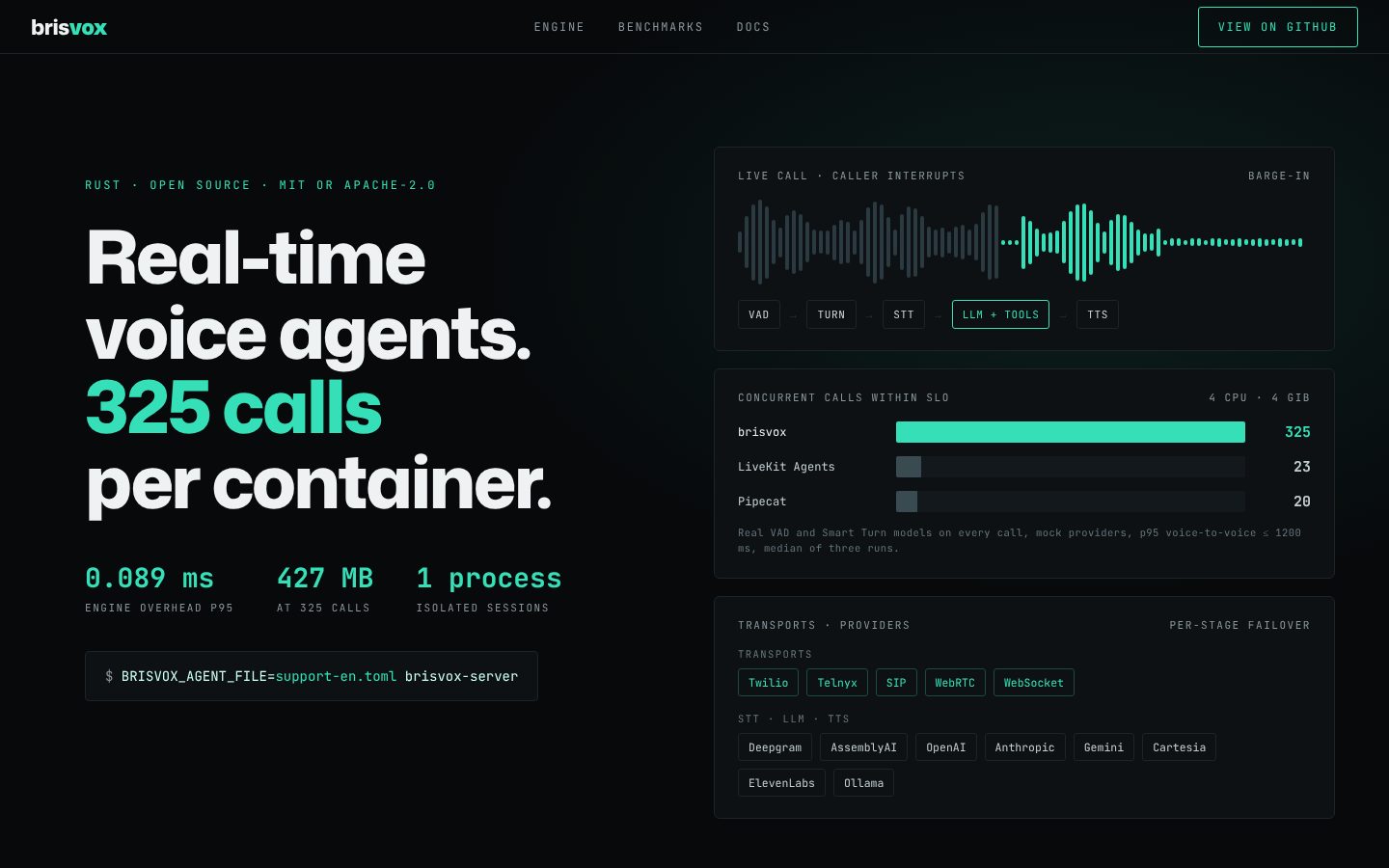Click the '23' LiveKit Agents count

[1302, 467]
